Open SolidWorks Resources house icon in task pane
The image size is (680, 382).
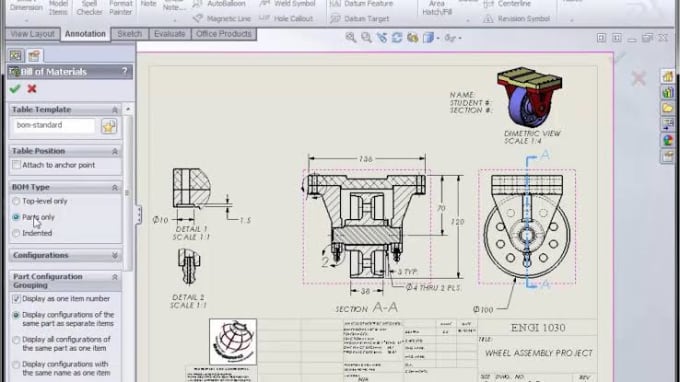(x=667, y=76)
